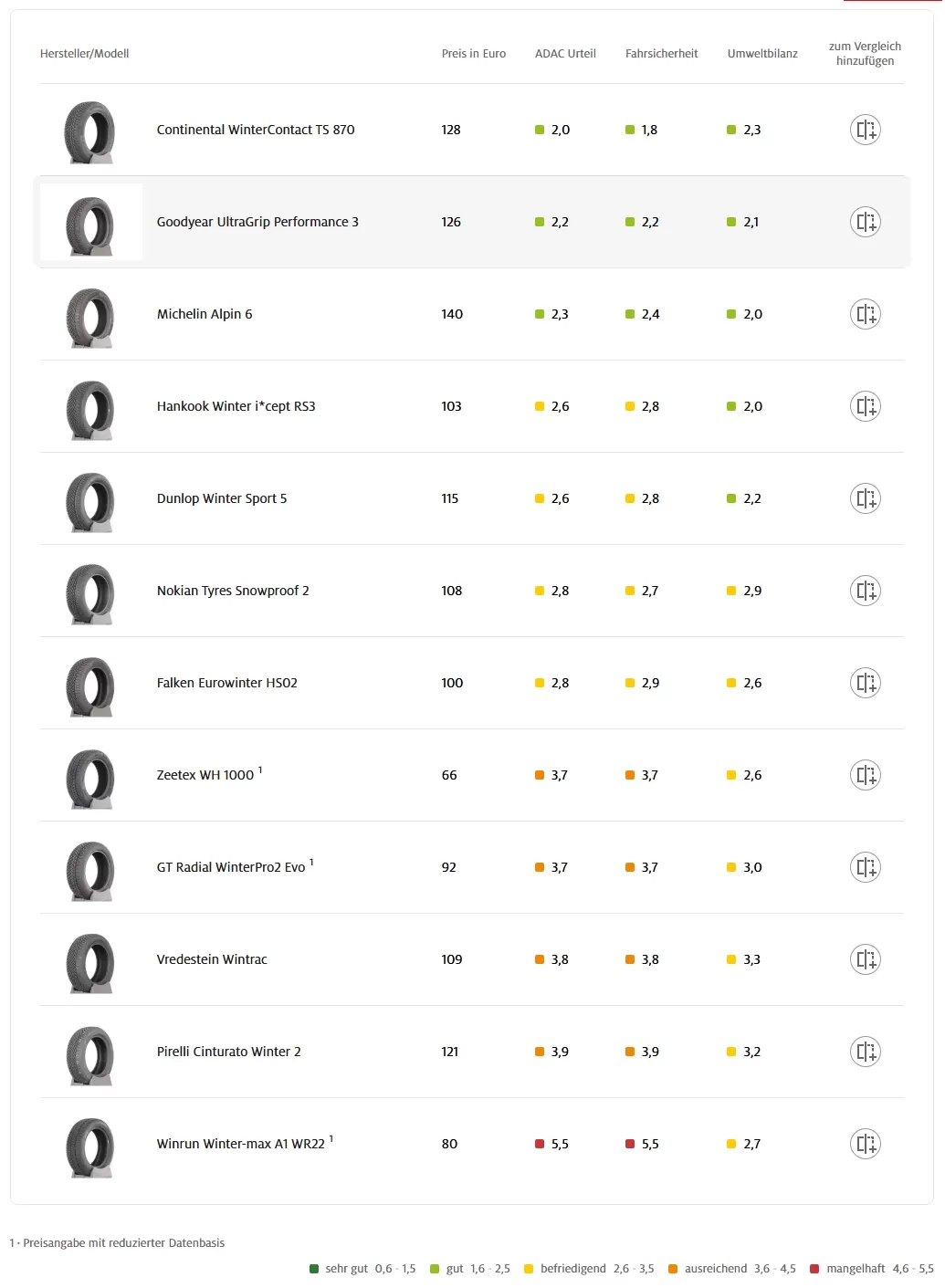945x1288 pixels.
Task: Add Vredestein Wintrac to comparison
Action: coord(865,959)
